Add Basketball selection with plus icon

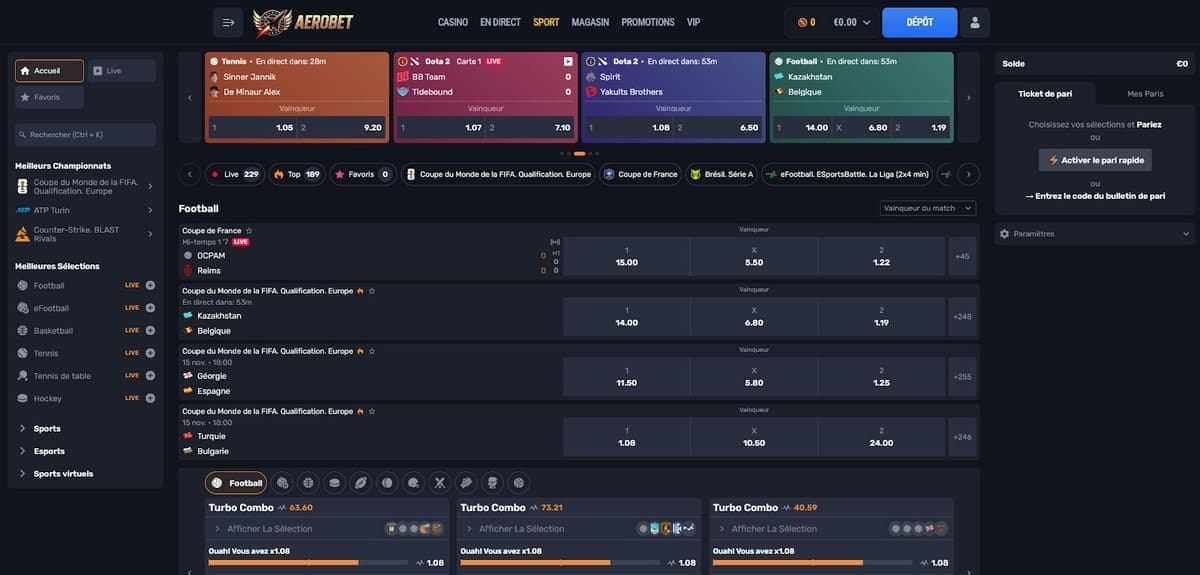[x=150, y=330]
